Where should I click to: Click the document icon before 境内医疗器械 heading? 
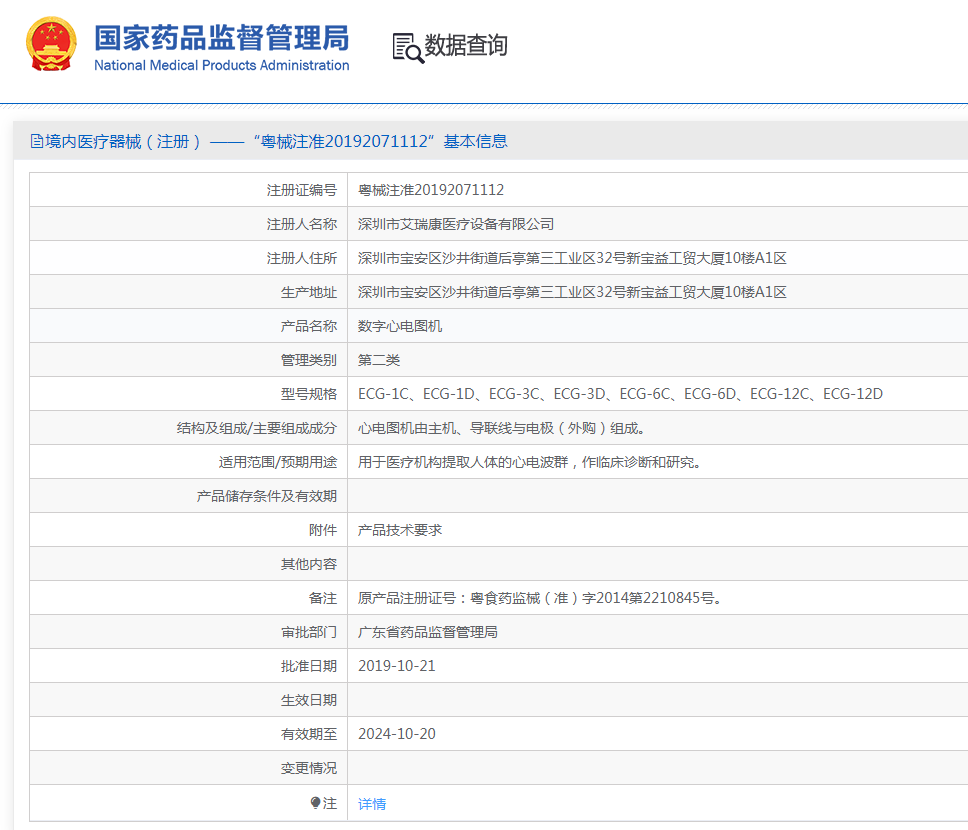click(36, 141)
